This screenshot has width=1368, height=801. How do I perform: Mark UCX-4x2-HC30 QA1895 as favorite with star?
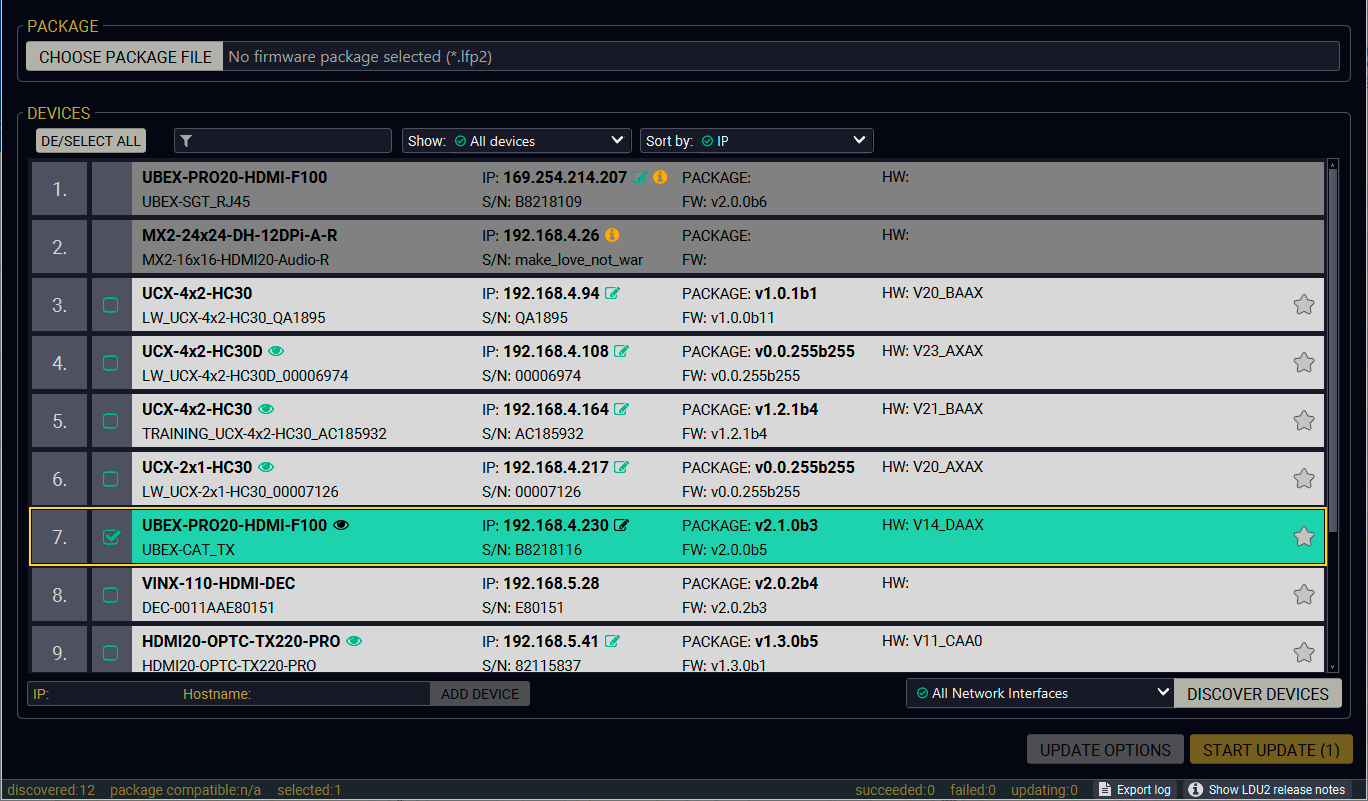(x=1303, y=305)
